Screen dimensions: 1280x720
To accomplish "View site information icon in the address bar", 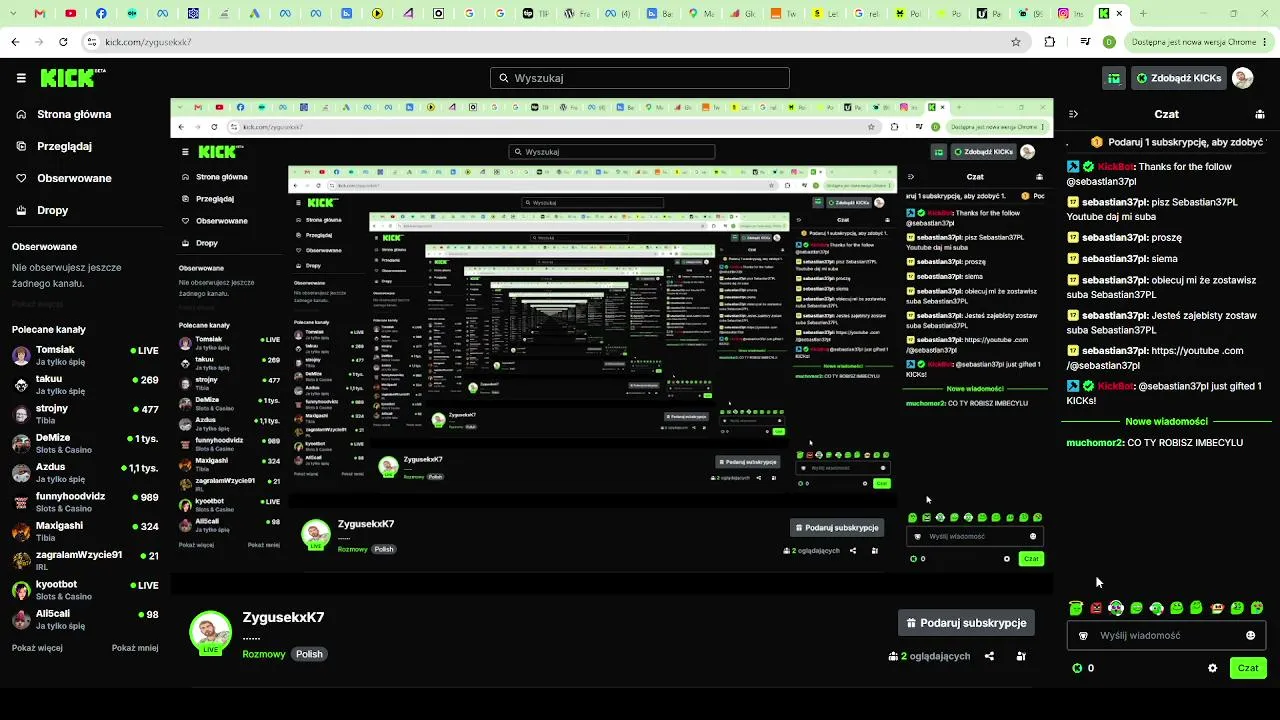I will click(92, 42).
